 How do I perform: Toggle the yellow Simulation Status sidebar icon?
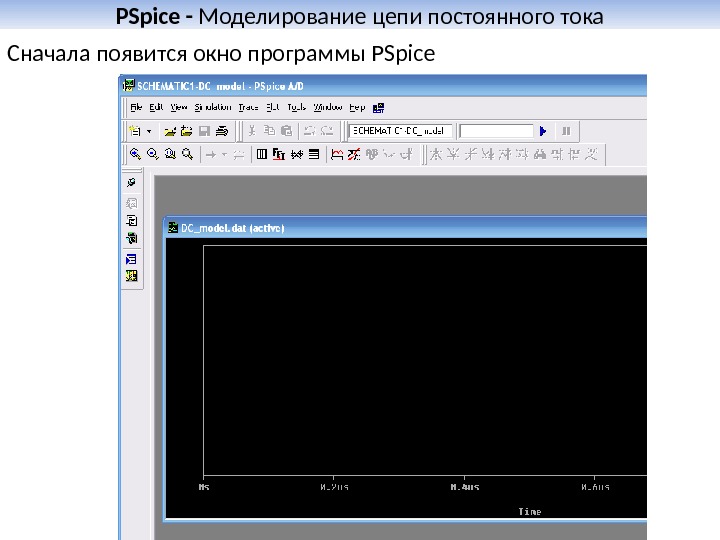click(131, 276)
